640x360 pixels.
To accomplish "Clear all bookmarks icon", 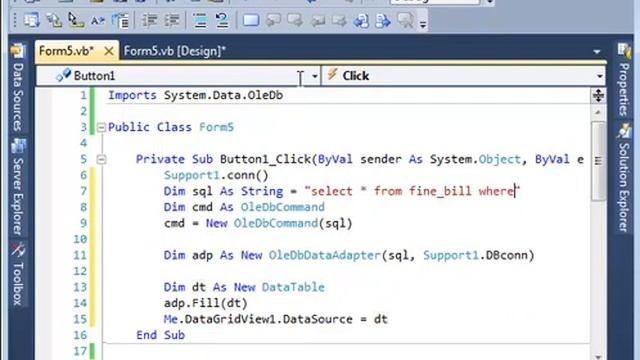I will tap(405, 20).
